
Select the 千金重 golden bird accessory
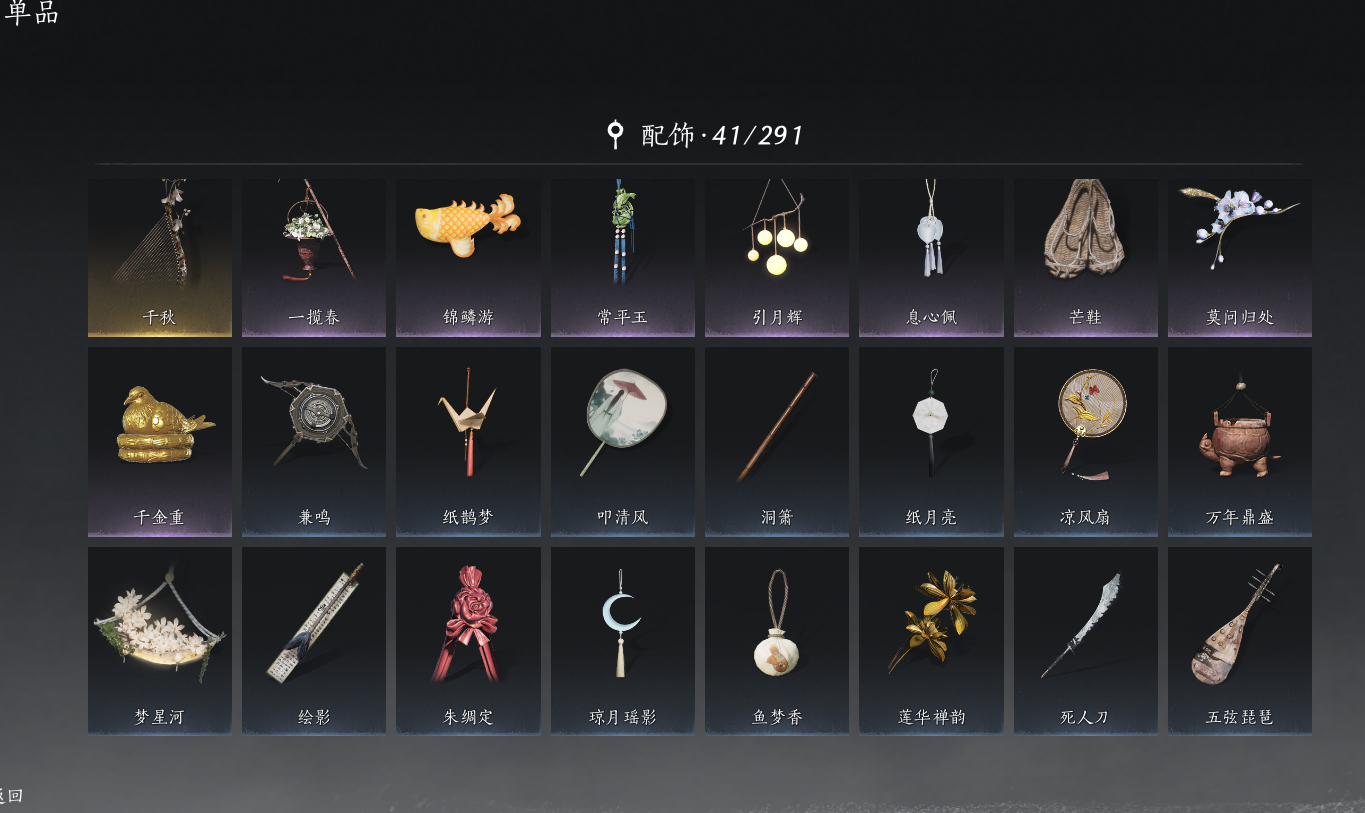tap(160, 442)
